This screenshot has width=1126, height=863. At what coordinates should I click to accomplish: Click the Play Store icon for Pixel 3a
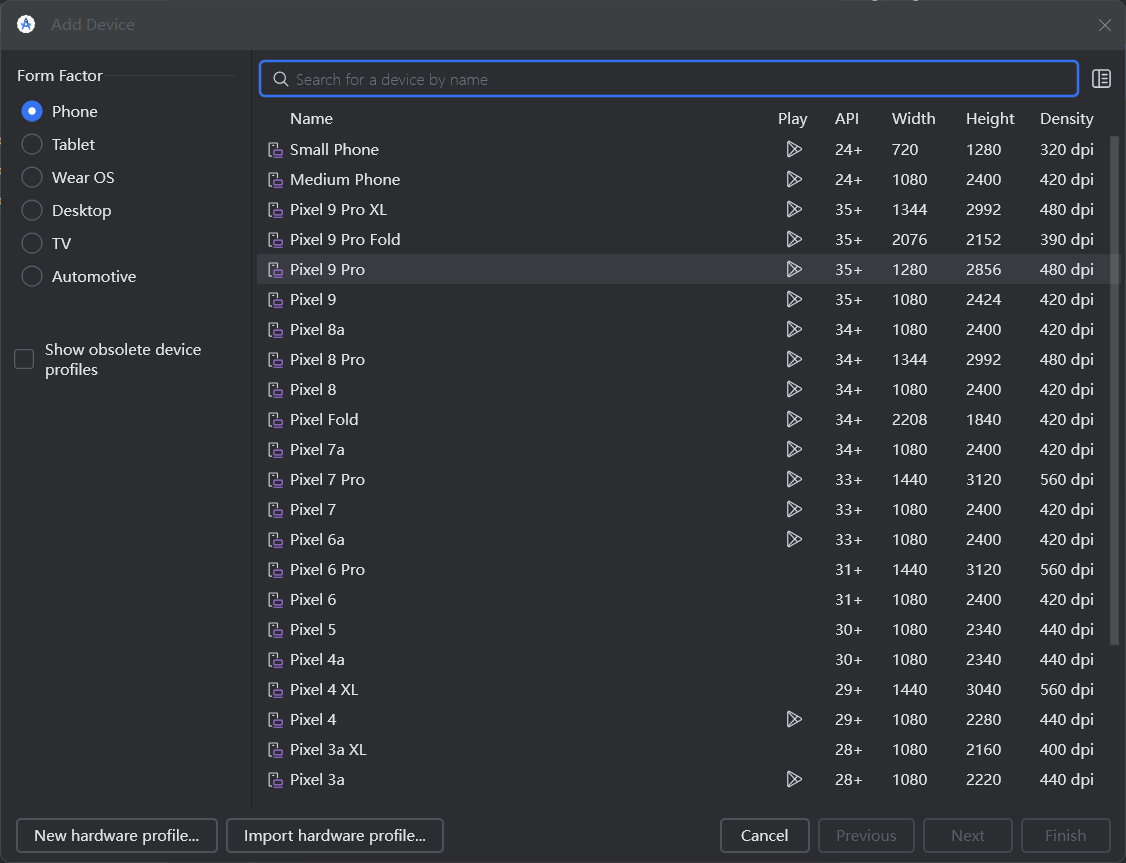[x=794, y=779]
